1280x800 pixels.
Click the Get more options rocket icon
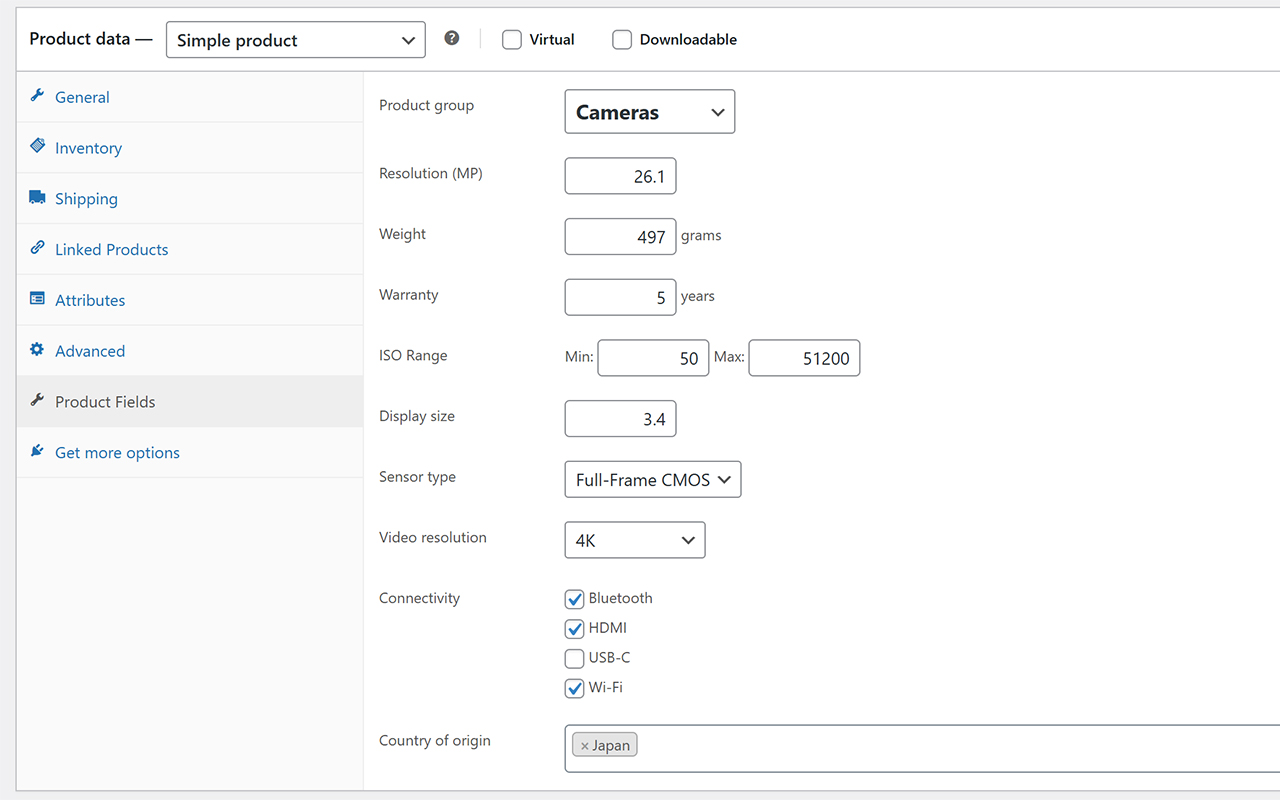tap(38, 451)
